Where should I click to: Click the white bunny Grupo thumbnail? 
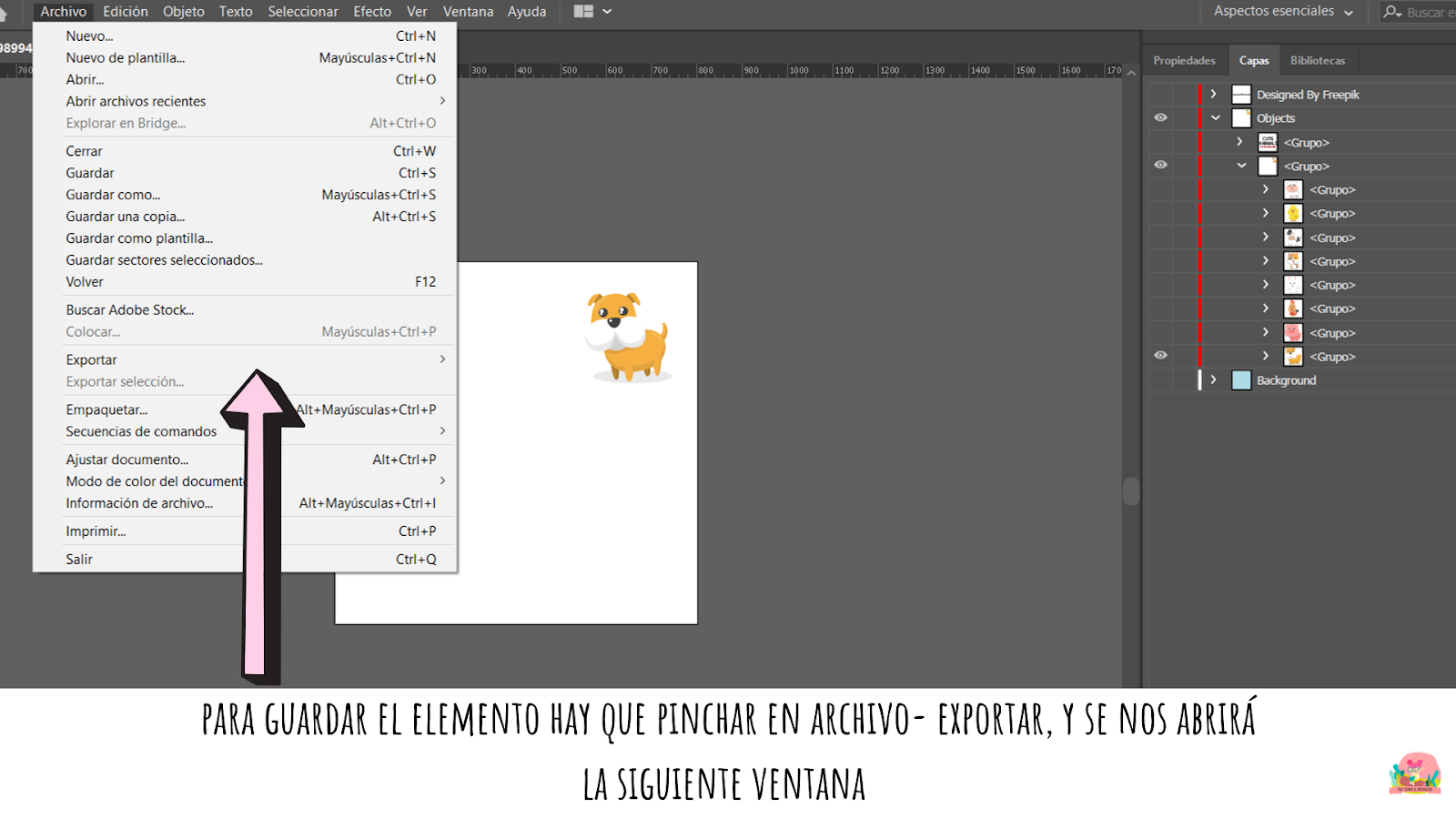click(x=1293, y=285)
